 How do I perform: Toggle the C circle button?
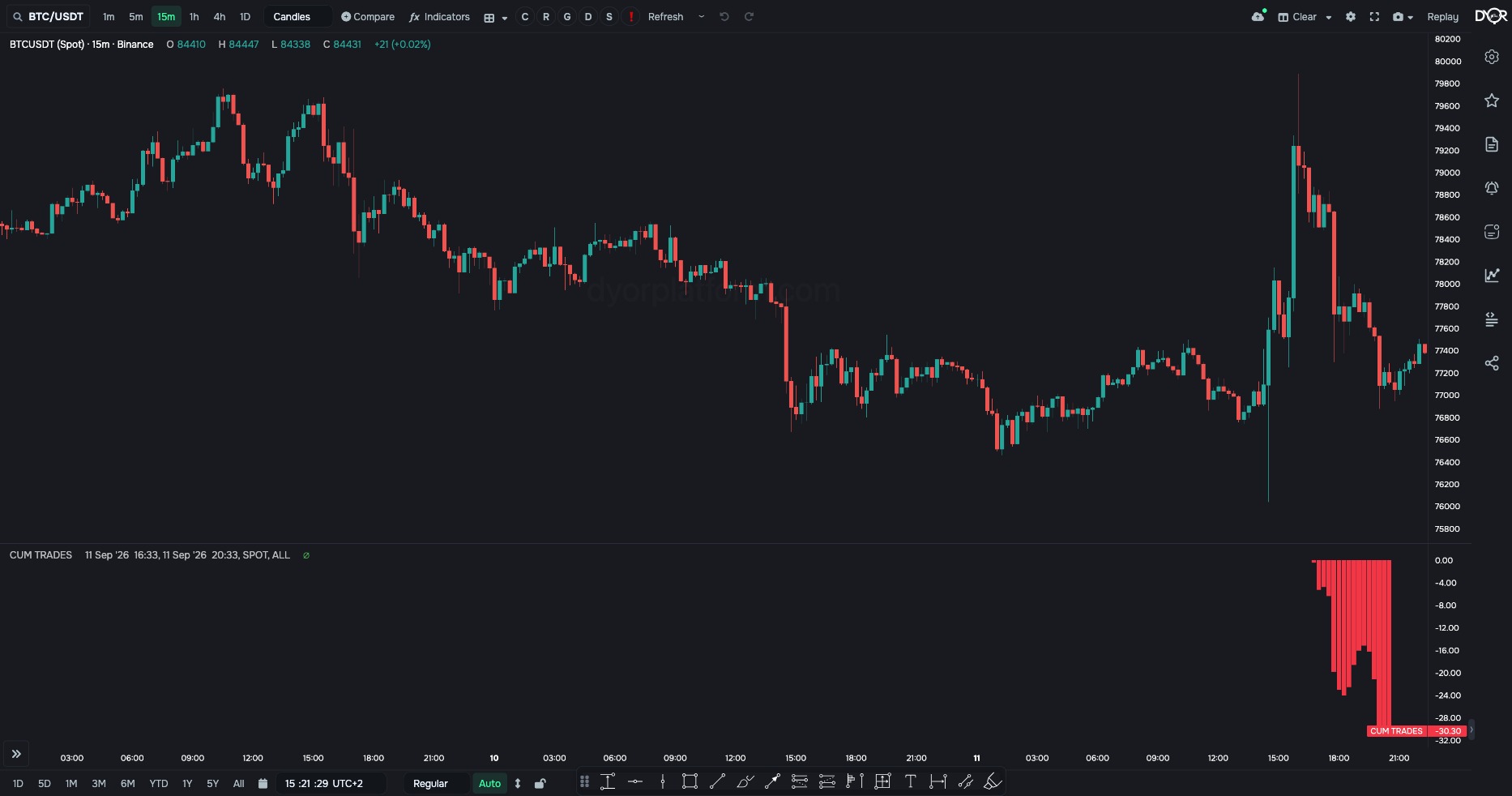(525, 16)
